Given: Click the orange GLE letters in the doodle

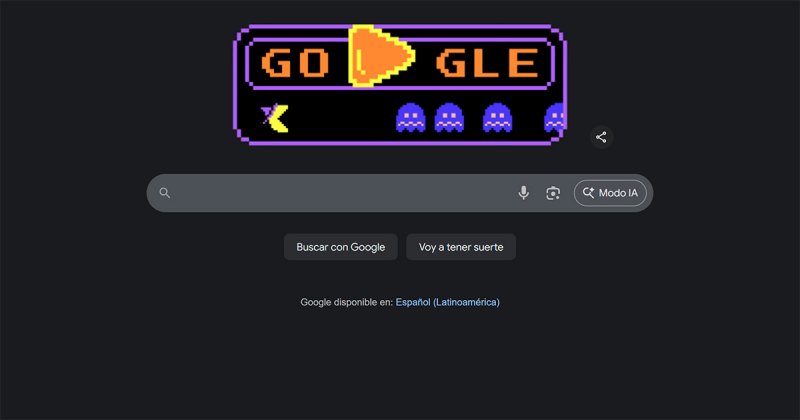Looking at the screenshot, I should 487,63.
